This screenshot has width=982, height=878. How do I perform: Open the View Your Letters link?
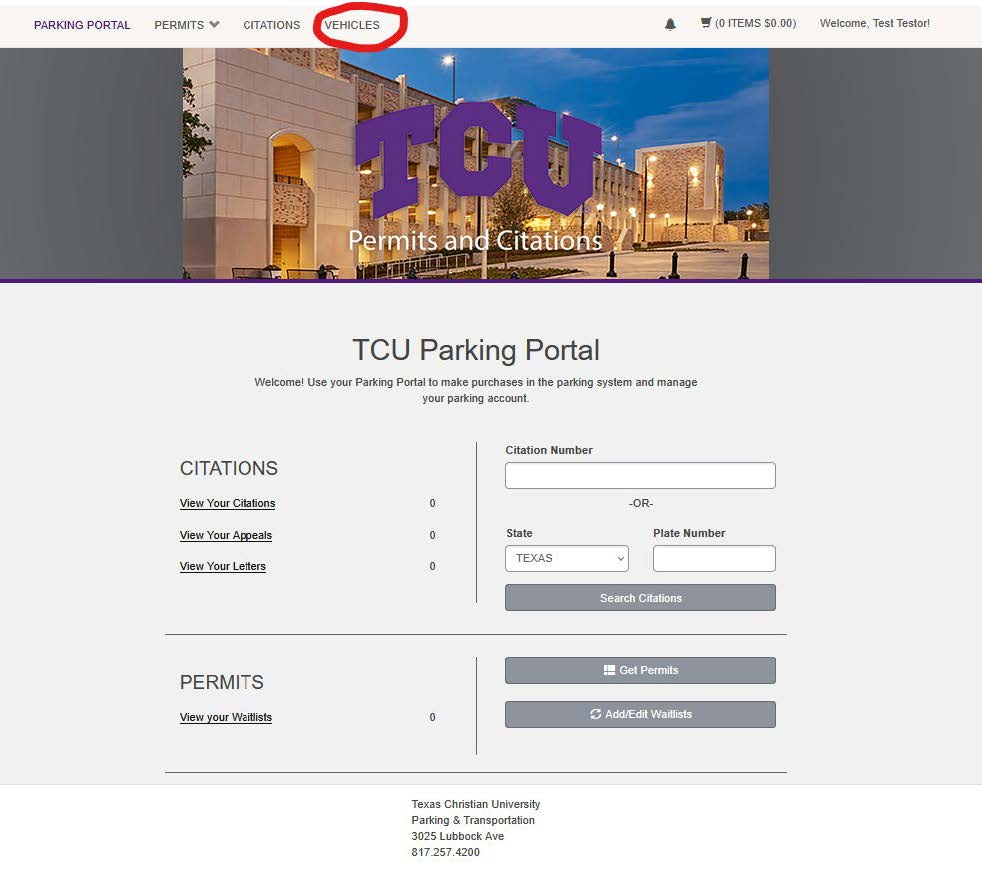pos(223,566)
